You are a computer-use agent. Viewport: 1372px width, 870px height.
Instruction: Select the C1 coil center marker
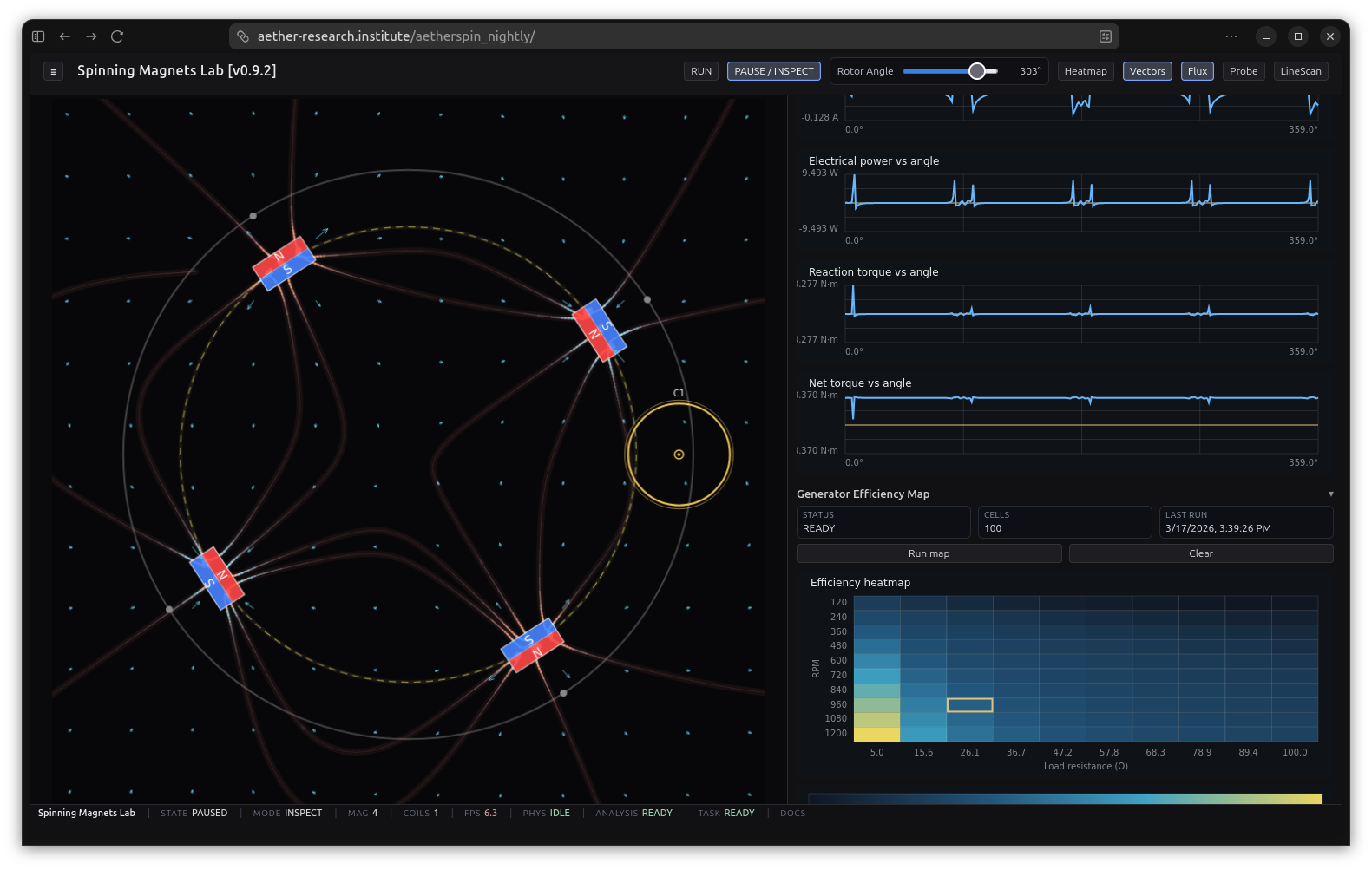(x=679, y=455)
